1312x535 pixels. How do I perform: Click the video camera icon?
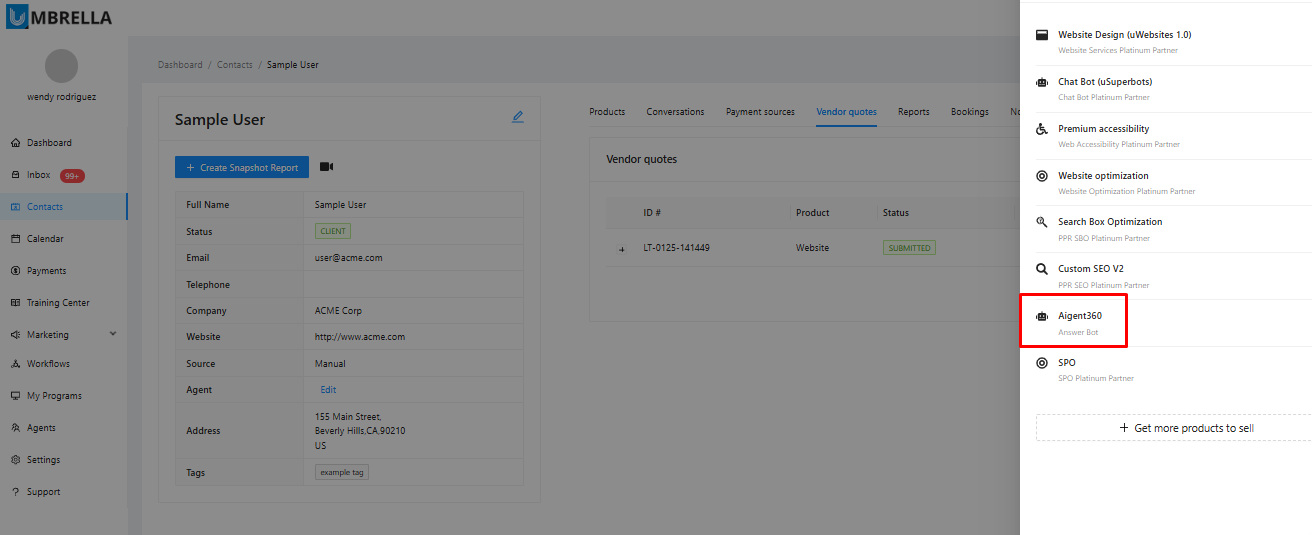point(327,167)
